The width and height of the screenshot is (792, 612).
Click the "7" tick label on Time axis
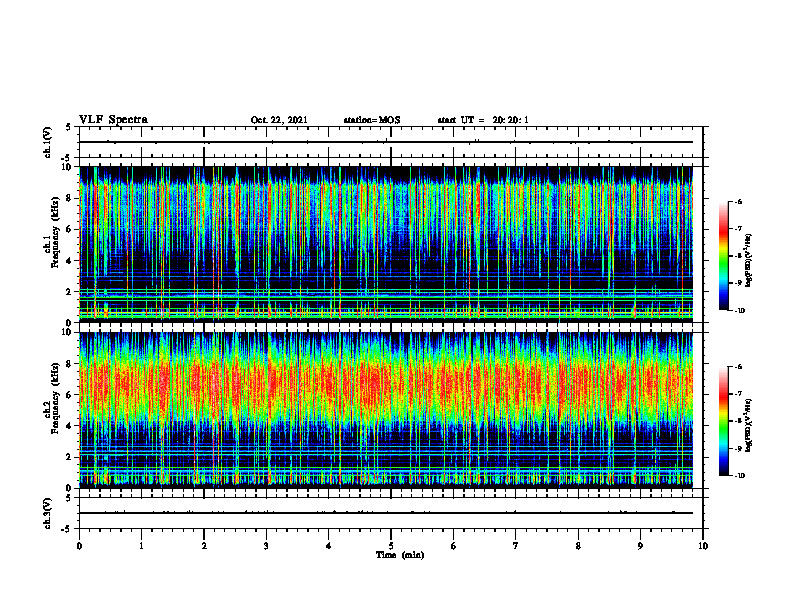pos(516,546)
